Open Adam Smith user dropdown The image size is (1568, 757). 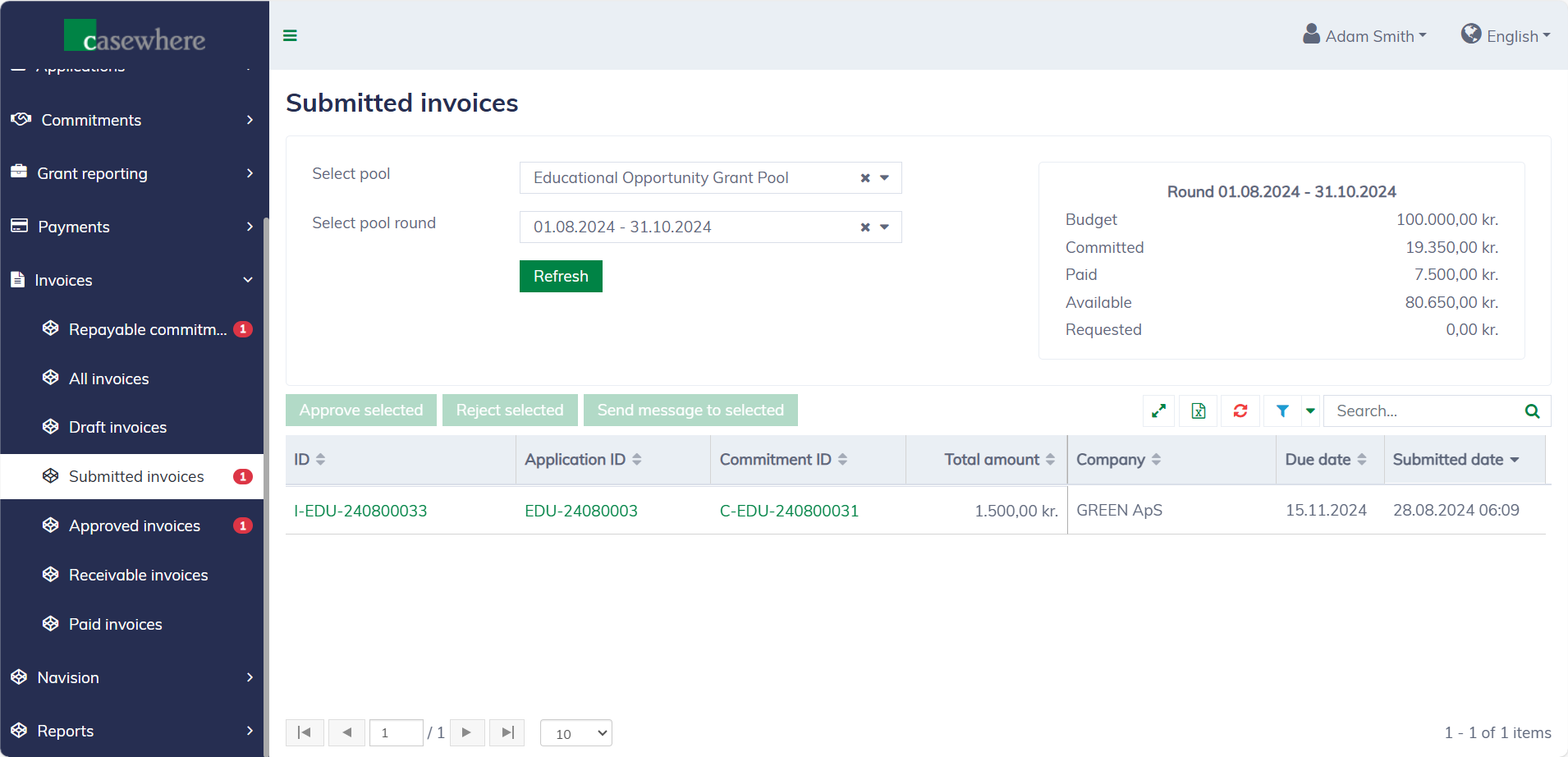1365,36
